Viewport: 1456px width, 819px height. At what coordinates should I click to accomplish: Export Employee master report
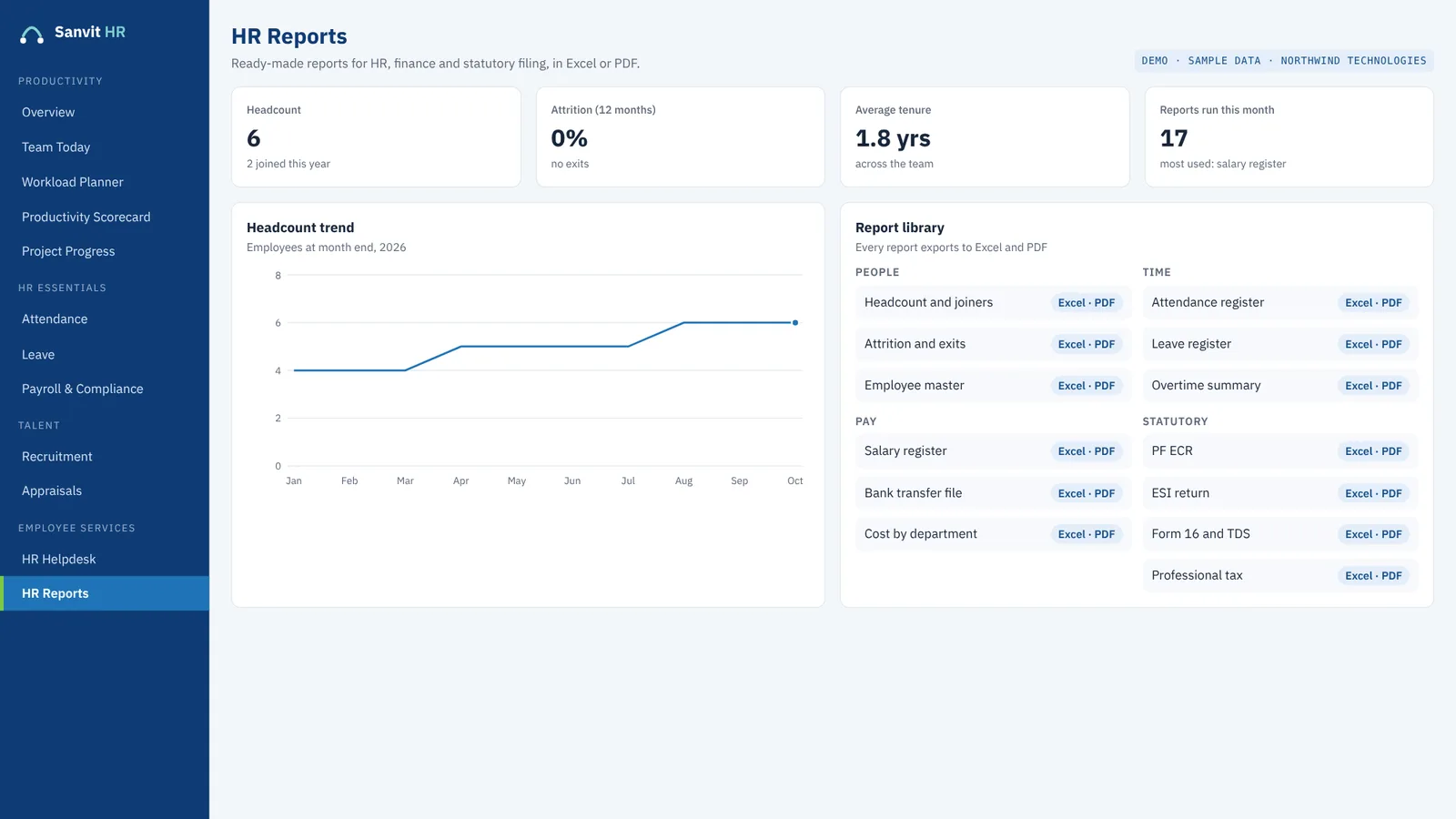click(1087, 386)
